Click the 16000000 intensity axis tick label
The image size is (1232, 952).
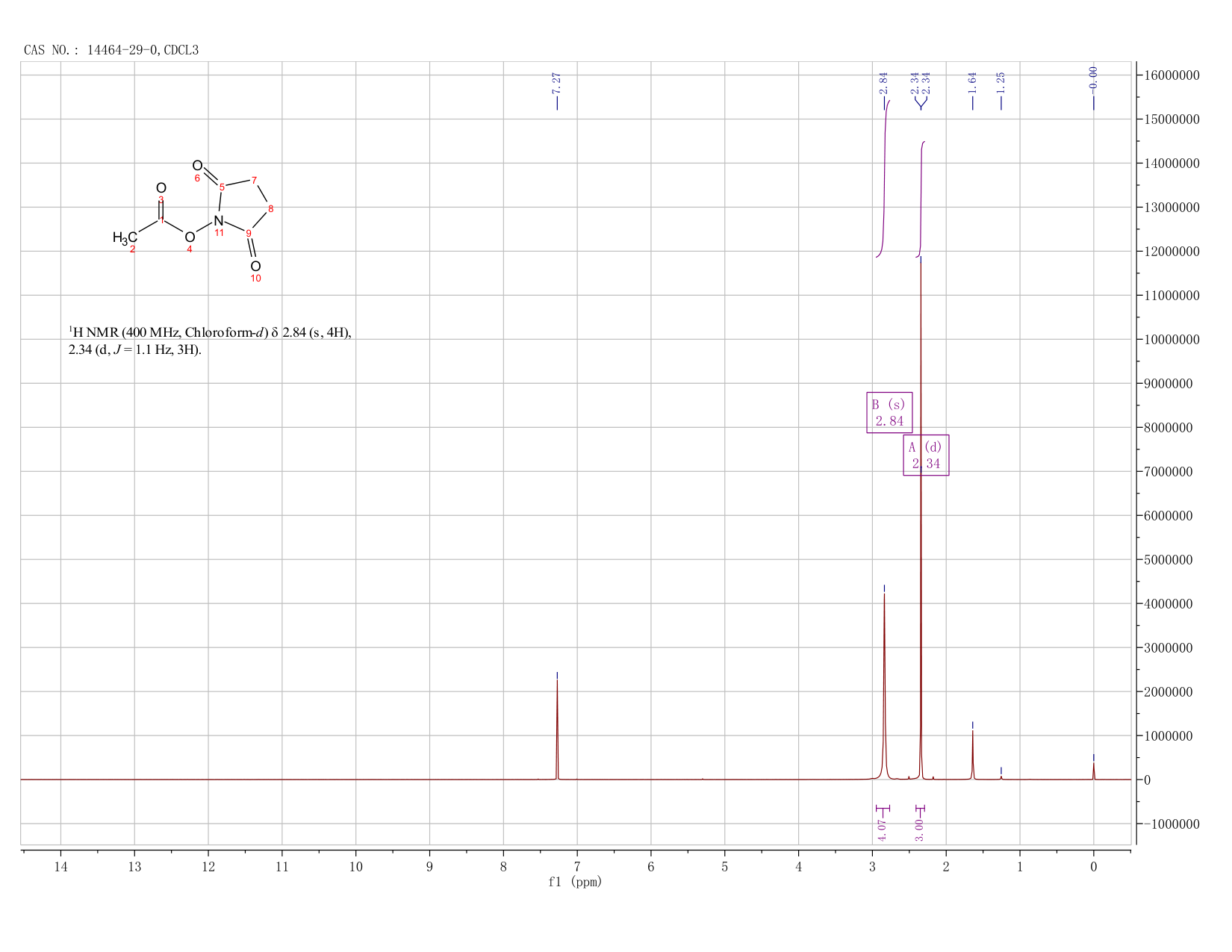(x=1172, y=75)
